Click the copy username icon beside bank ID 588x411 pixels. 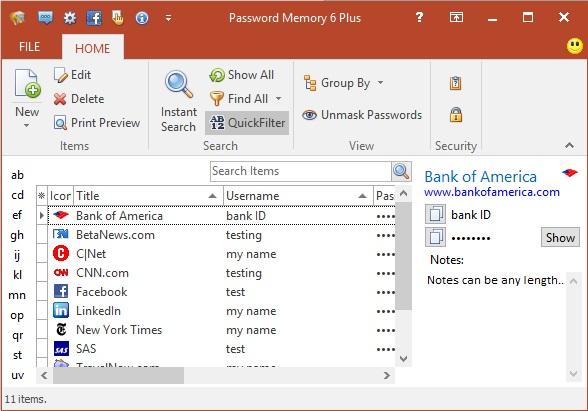coord(435,214)
